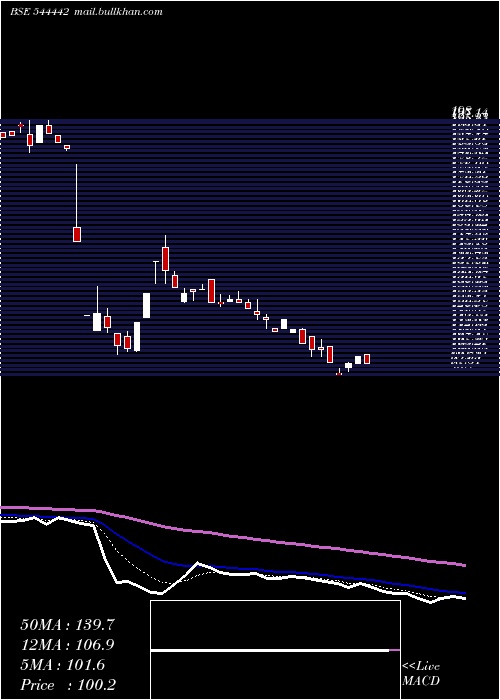The height and width of the screenshot is (700, 500).
Task: Click the 5MA : 101.6 value
Action: tap(62, 665)
